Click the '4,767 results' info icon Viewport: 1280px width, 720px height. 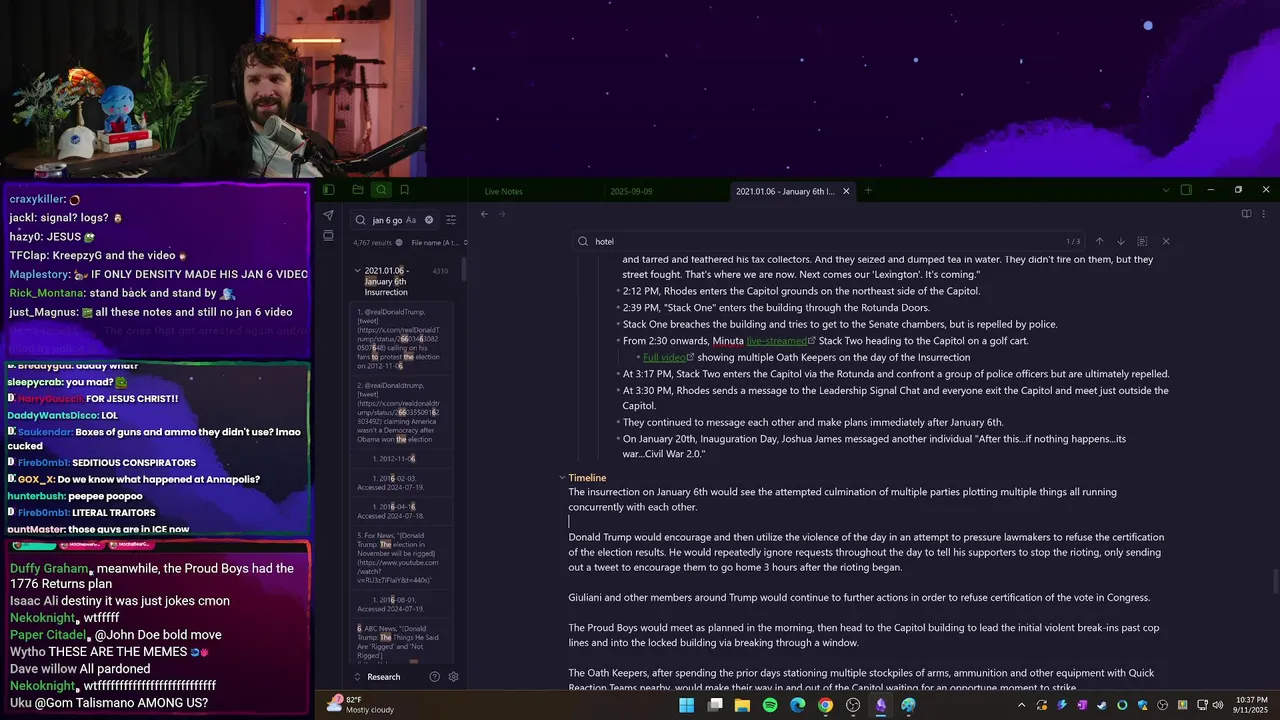(x=399, y=243)
